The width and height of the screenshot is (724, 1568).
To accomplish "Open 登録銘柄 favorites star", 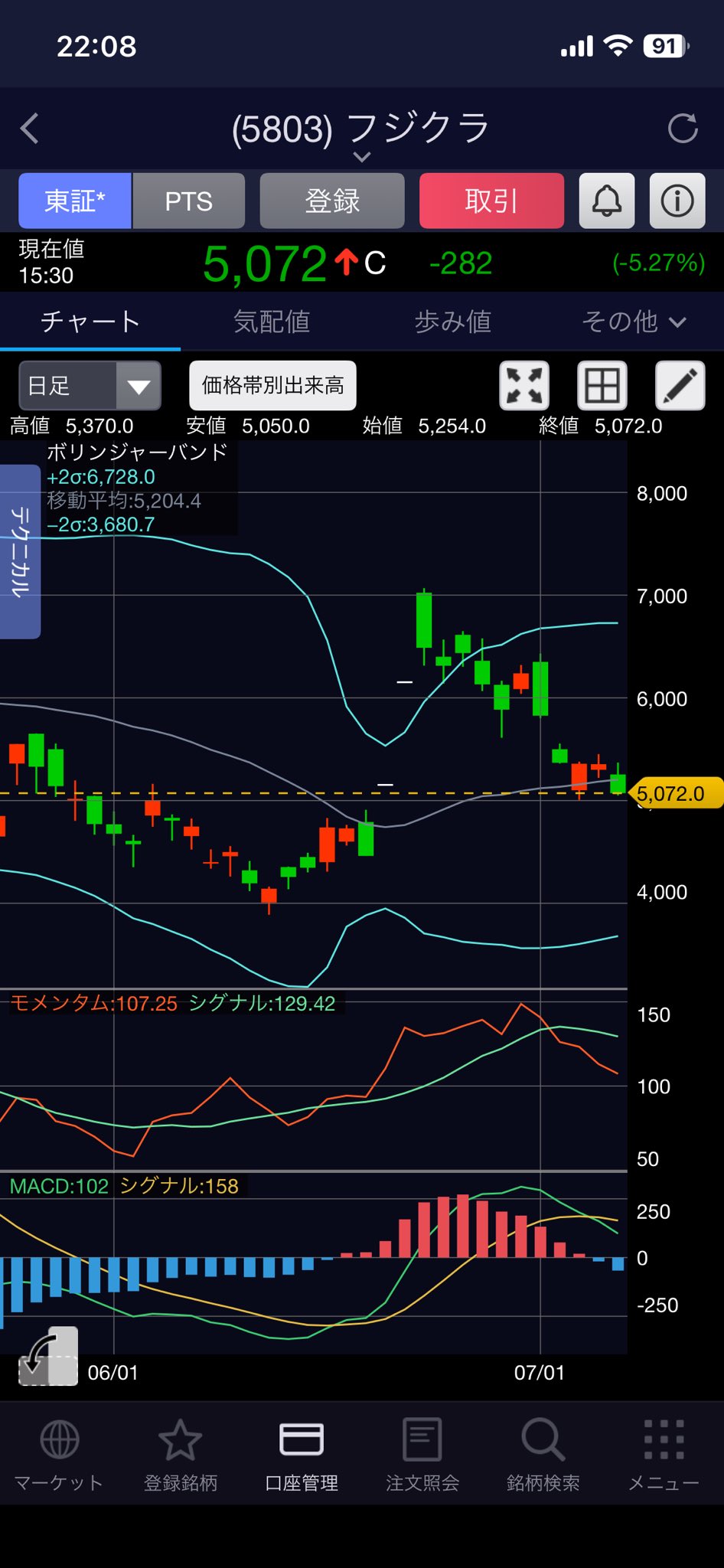I will pyautogui.click(x=181, y=1455).
